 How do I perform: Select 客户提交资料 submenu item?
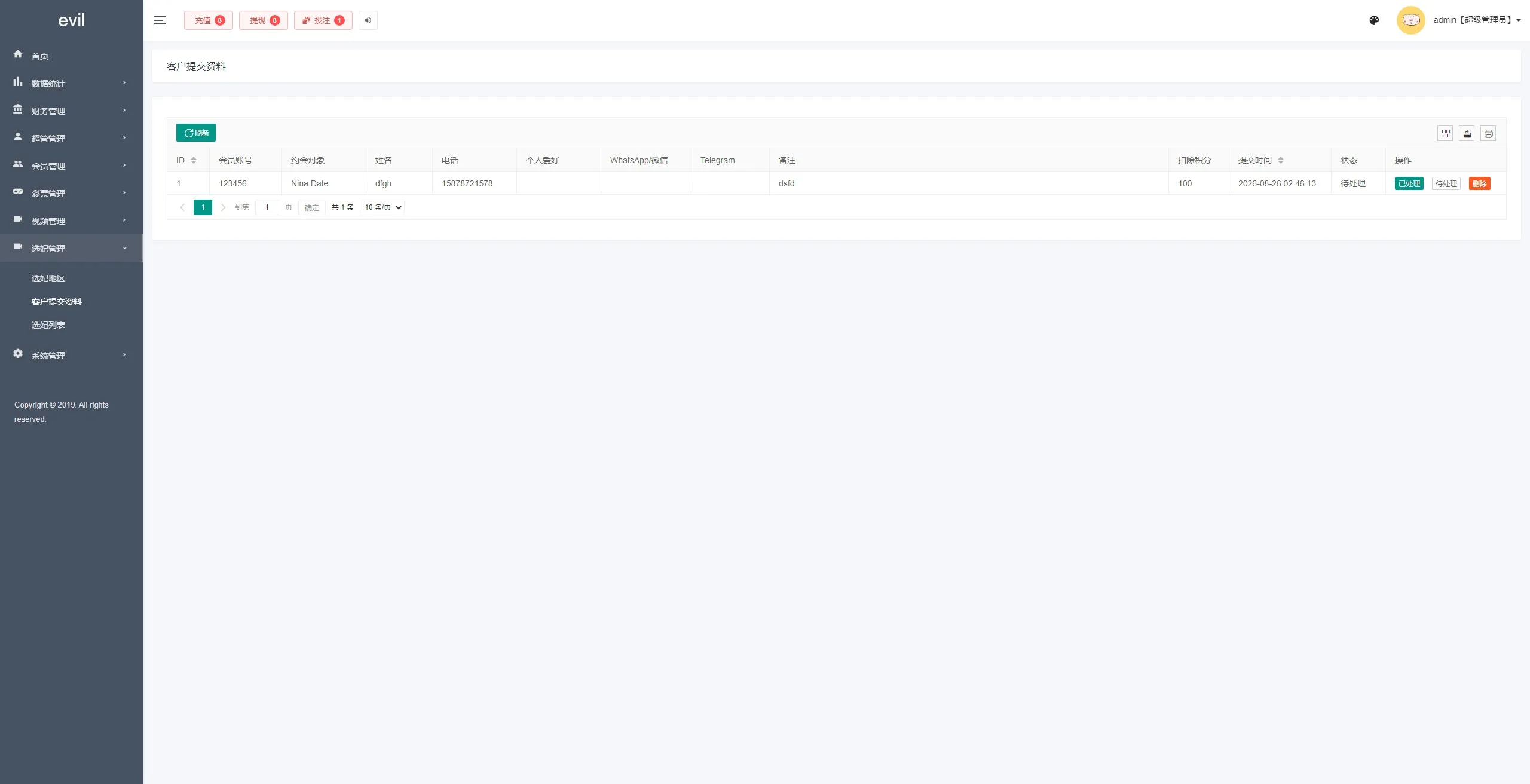57,302
